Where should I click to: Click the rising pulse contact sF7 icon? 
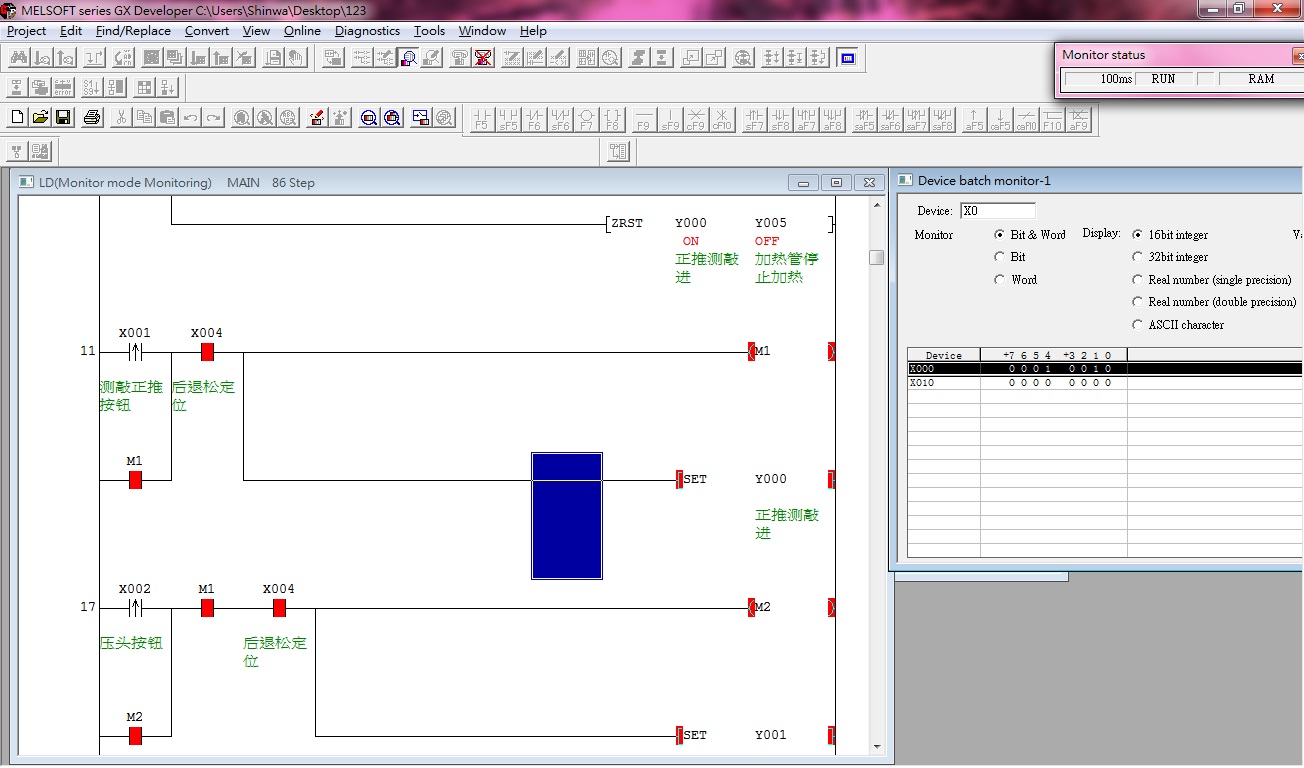click(x=754, y=119)
